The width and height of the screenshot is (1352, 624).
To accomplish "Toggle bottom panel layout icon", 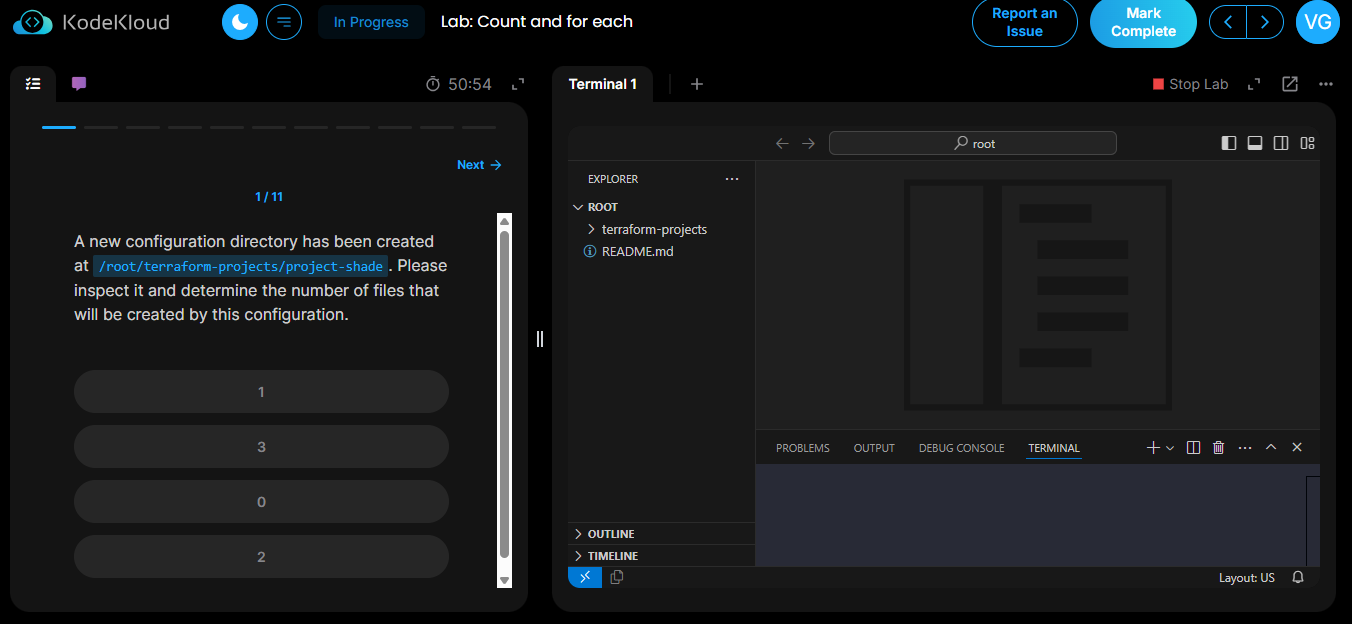I will coord(1255,143).
